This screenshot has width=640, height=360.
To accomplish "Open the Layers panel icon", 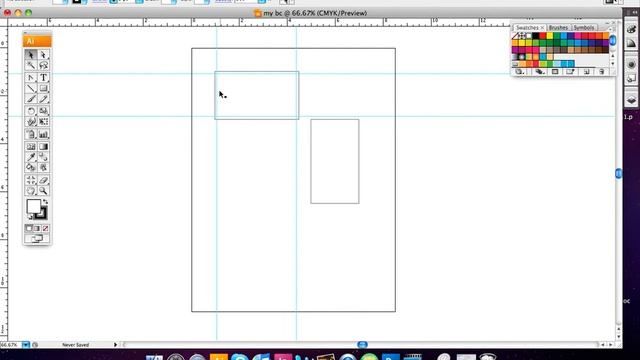I will point(631,100).
